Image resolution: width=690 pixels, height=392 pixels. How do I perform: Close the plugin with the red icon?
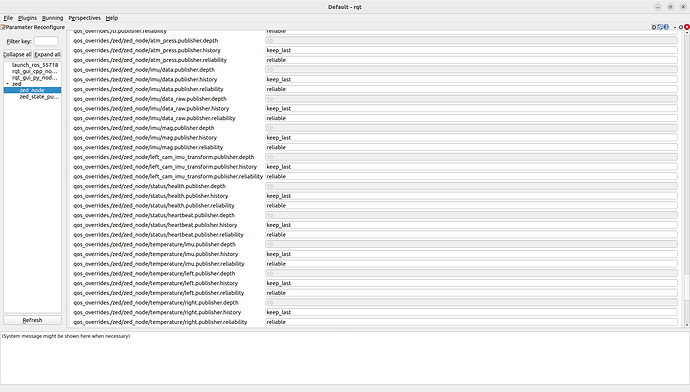pos(687,27)
